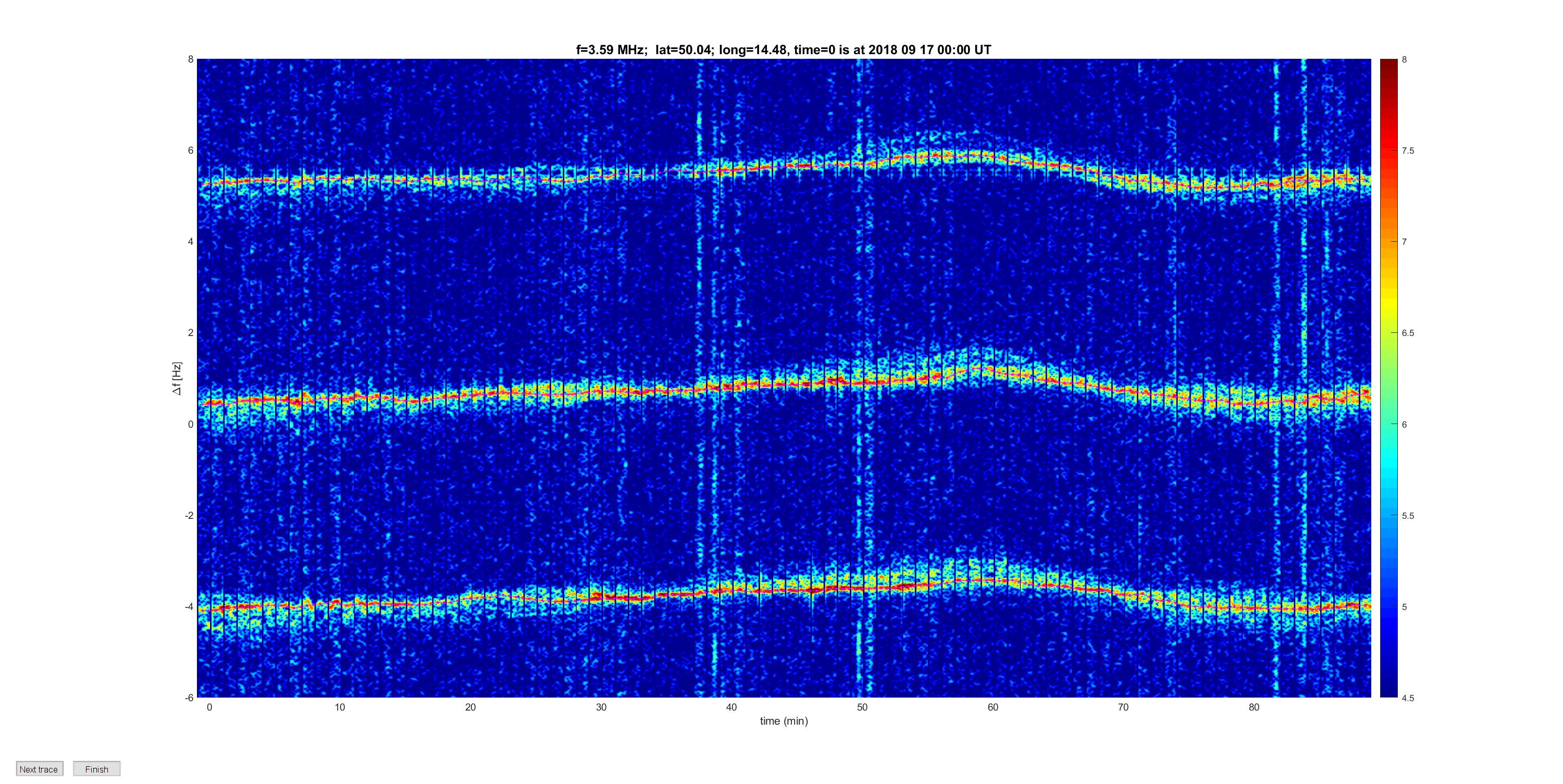Click the colorbar tick label 7.5
The width and height of the screenshot is (1563, 784).
click(x=1408, y=151)
